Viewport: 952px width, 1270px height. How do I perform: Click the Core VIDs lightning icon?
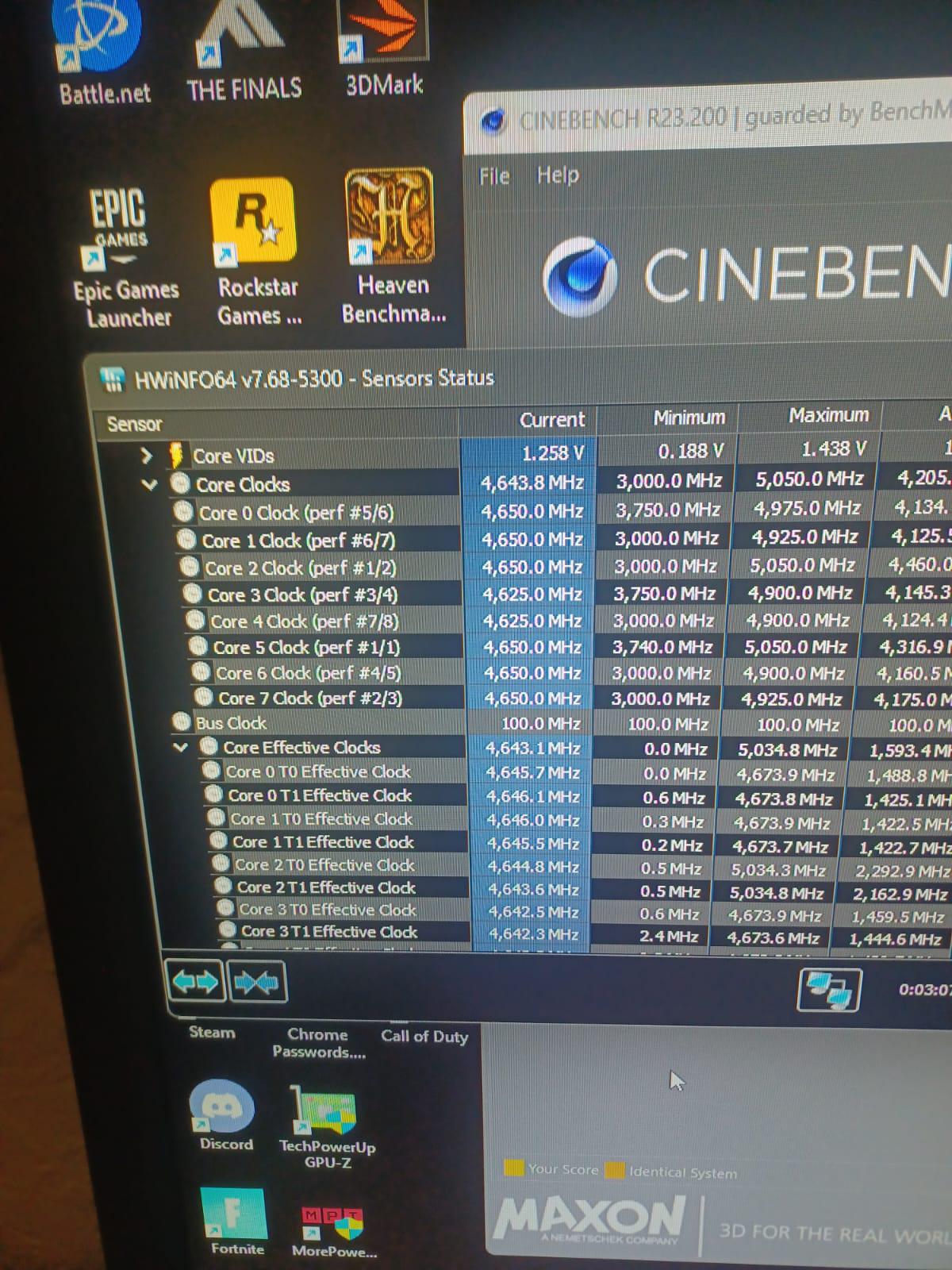tap(176, 455)
